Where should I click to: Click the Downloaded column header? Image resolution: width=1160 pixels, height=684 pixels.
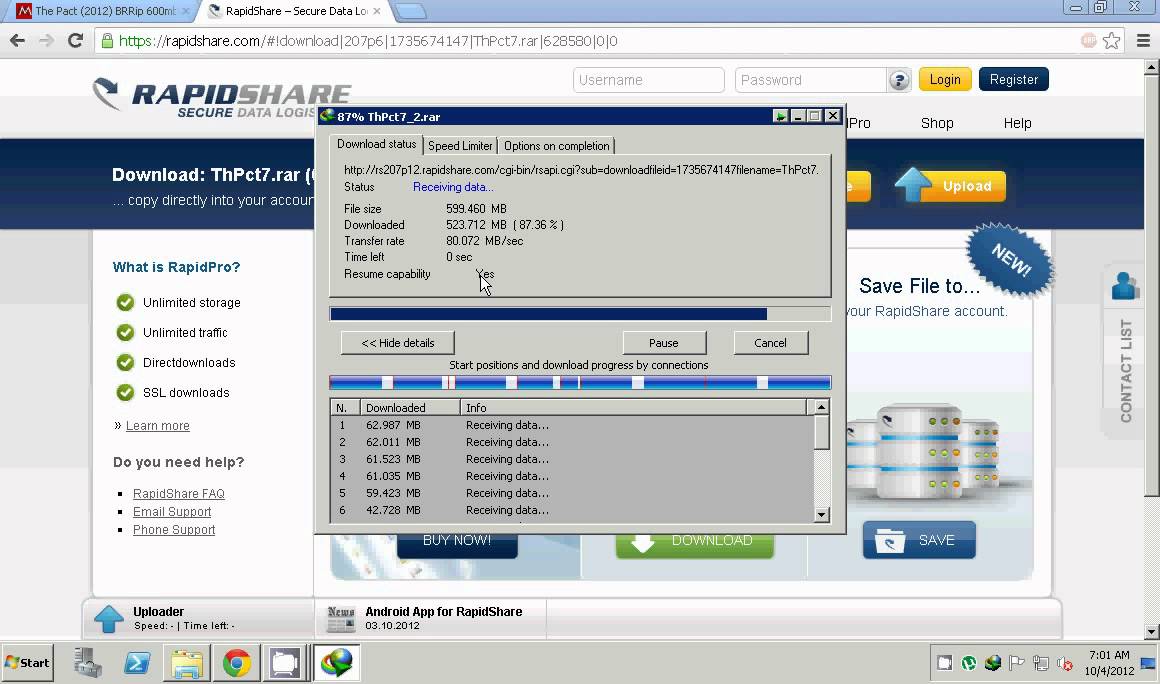tap(410, 407)
